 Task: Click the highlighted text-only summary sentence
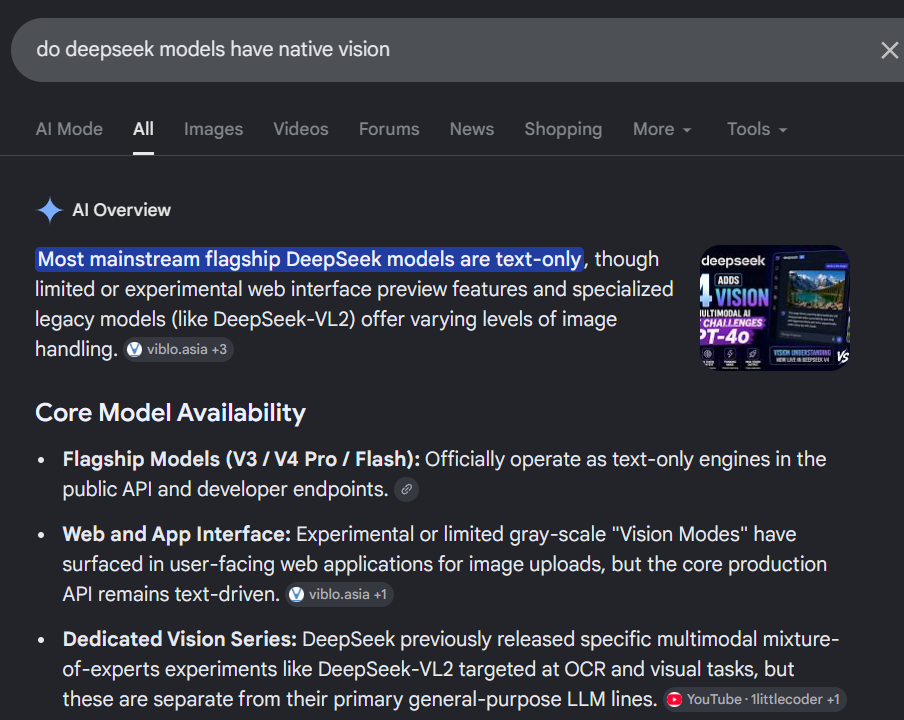coord(310,259)
